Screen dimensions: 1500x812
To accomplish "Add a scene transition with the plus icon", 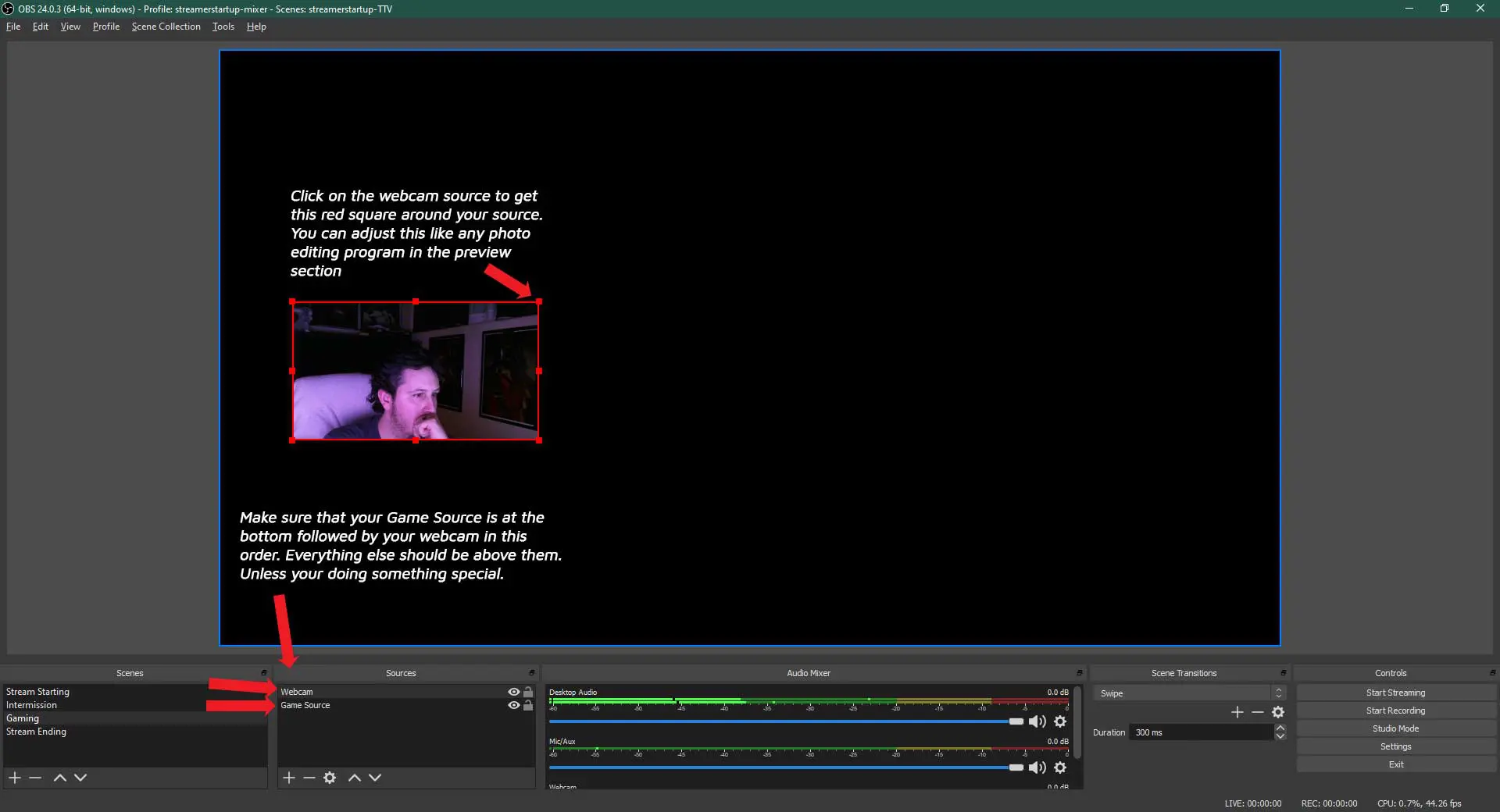I will pos(1237,712).
